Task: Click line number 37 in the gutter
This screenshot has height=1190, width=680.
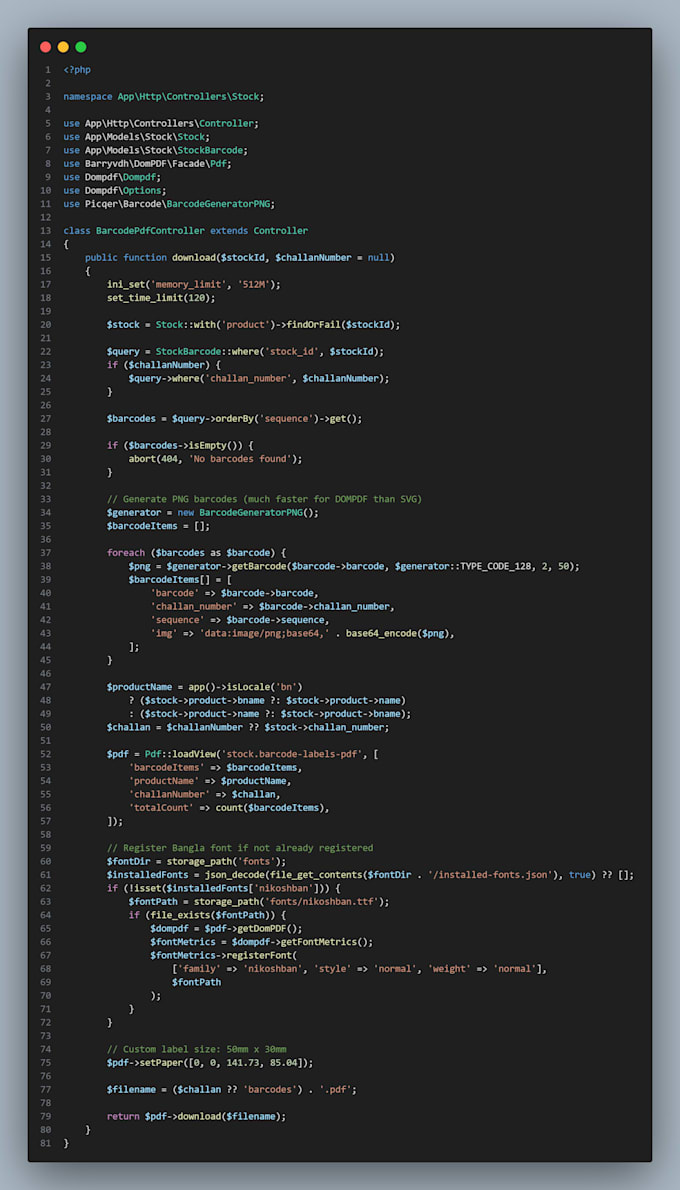Action: pyautogui.click(x=46, y=552)
